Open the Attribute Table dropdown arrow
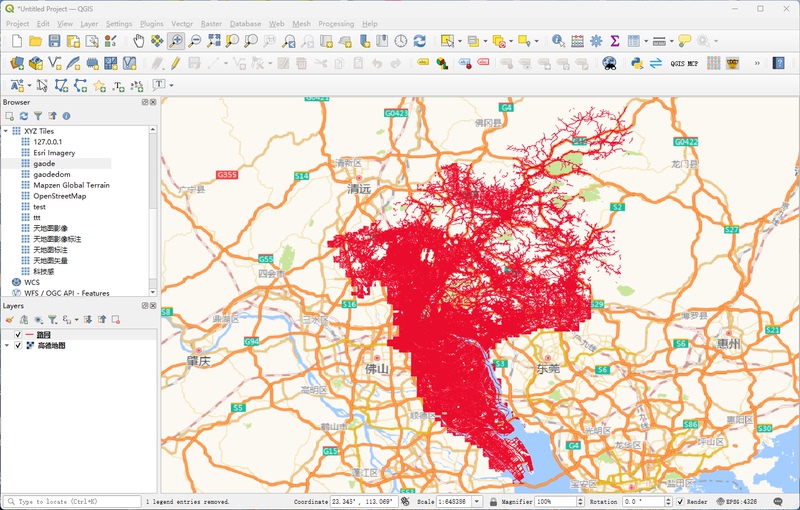Viewport: 800px width, 510px height. 646,41
